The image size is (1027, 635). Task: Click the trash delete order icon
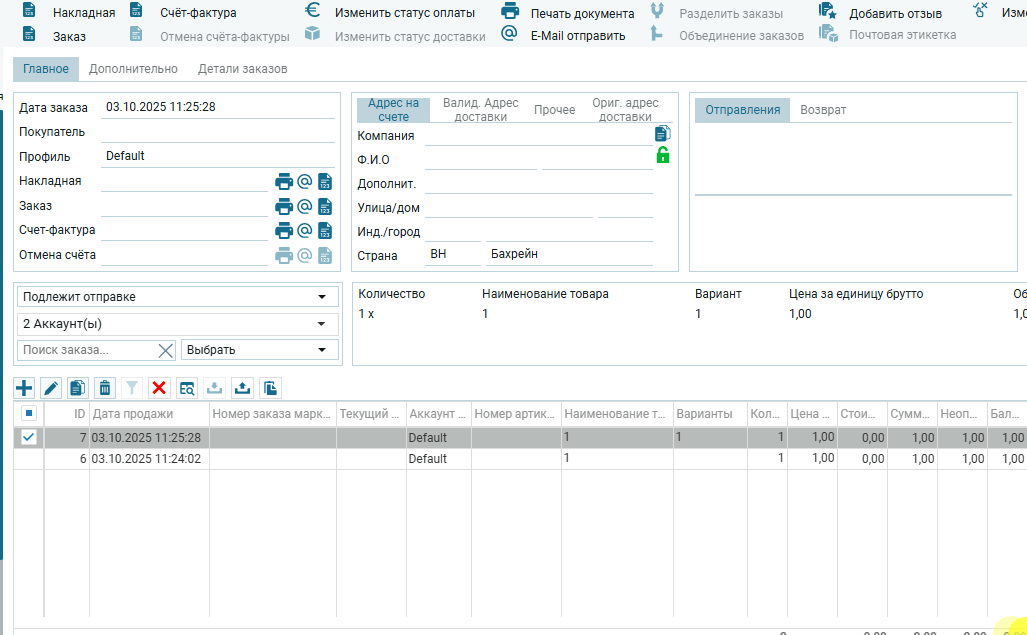point(105,388)
